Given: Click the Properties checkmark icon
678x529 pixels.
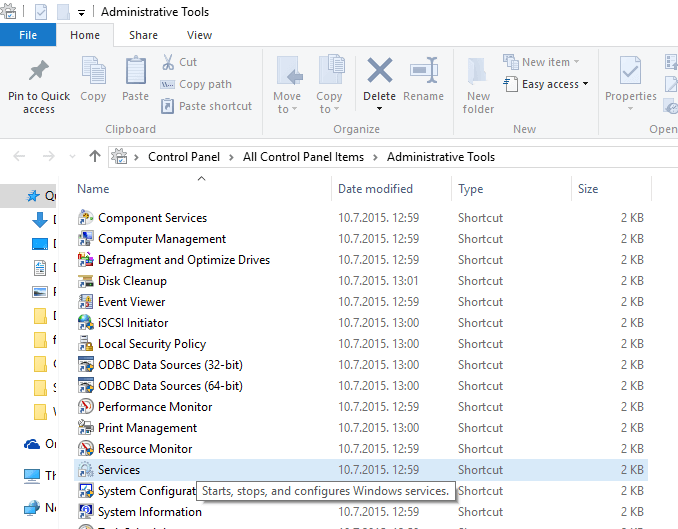Looking at the screenshot, I should (630, 70).
